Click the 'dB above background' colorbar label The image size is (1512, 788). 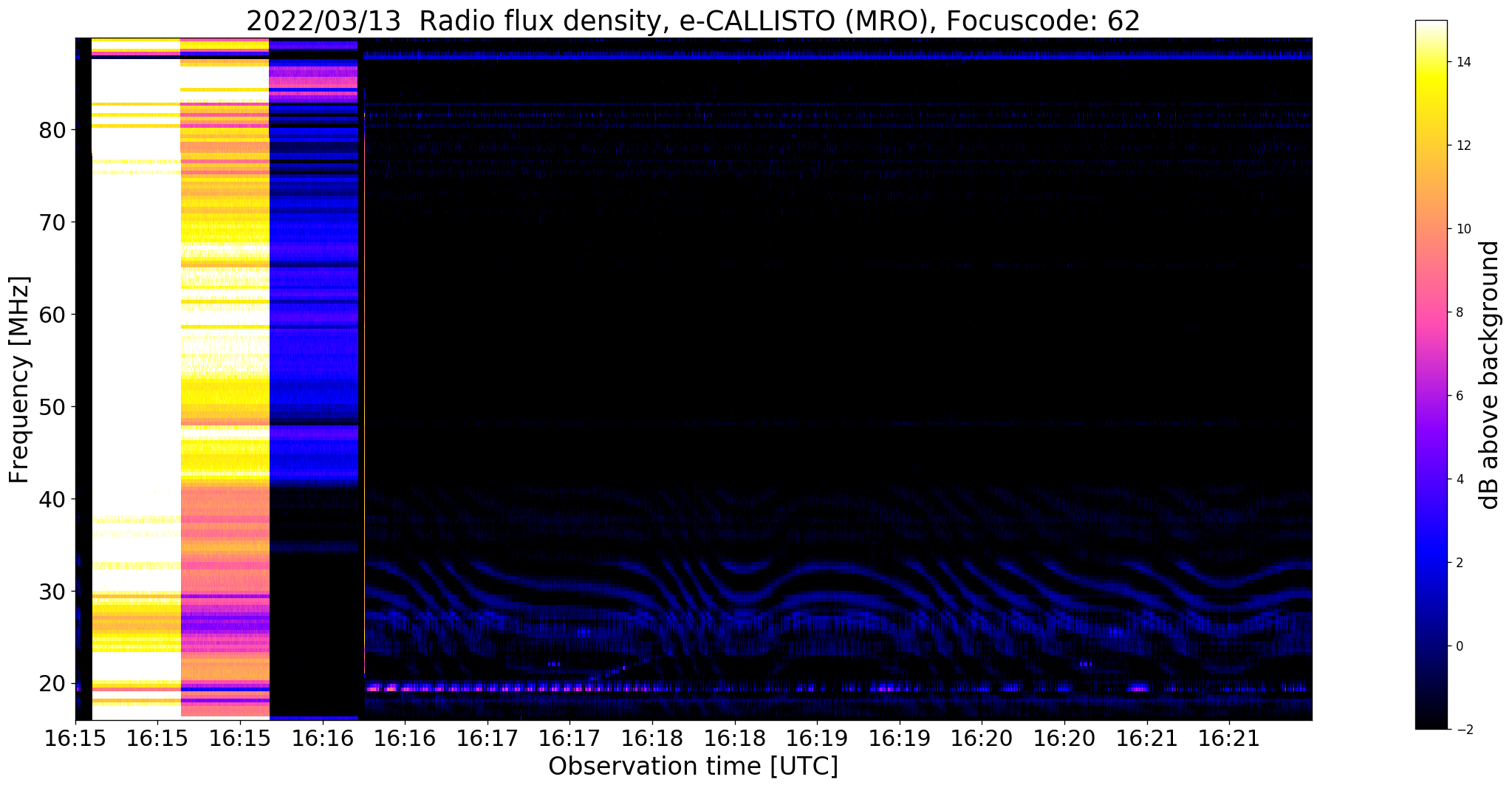point(1489,375)
